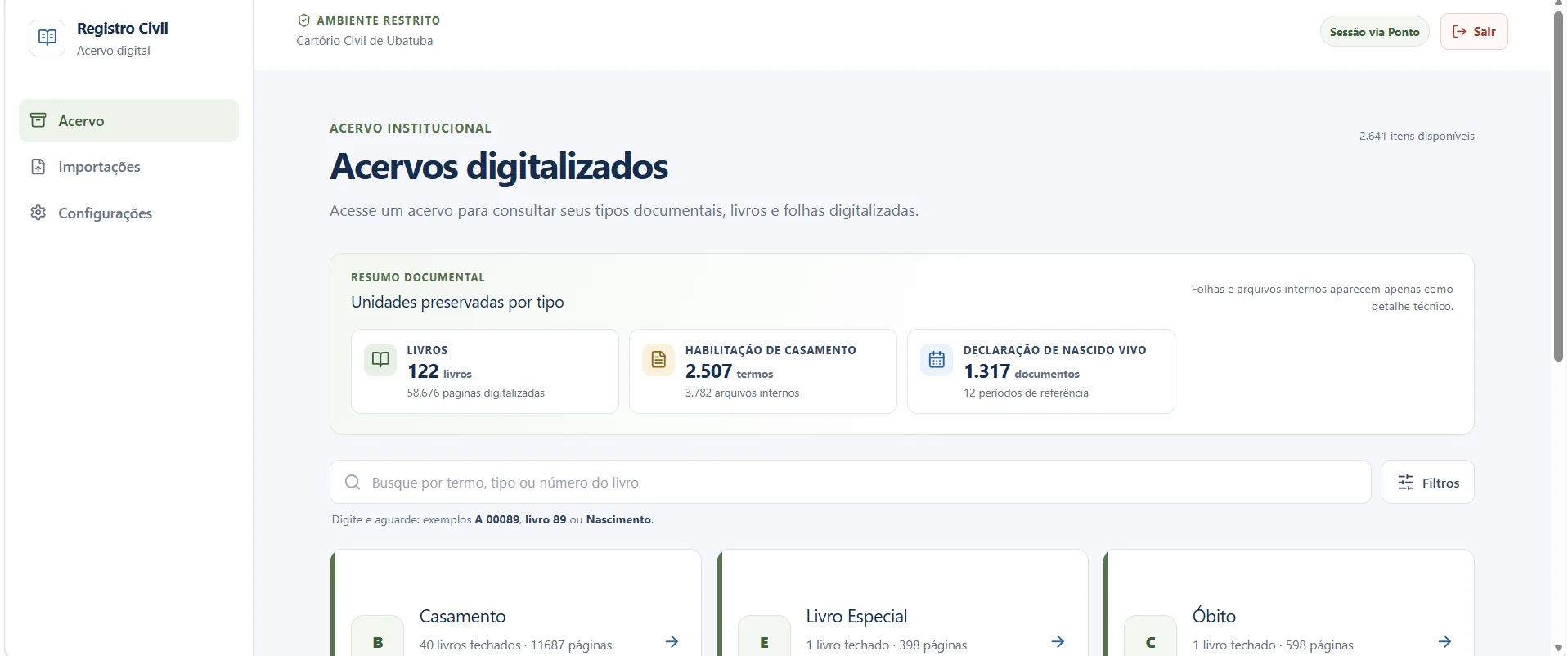Click the open book icon in Livros card
Image resolution: width=1568 pixels, height=656 pixels.
point(380,359)
